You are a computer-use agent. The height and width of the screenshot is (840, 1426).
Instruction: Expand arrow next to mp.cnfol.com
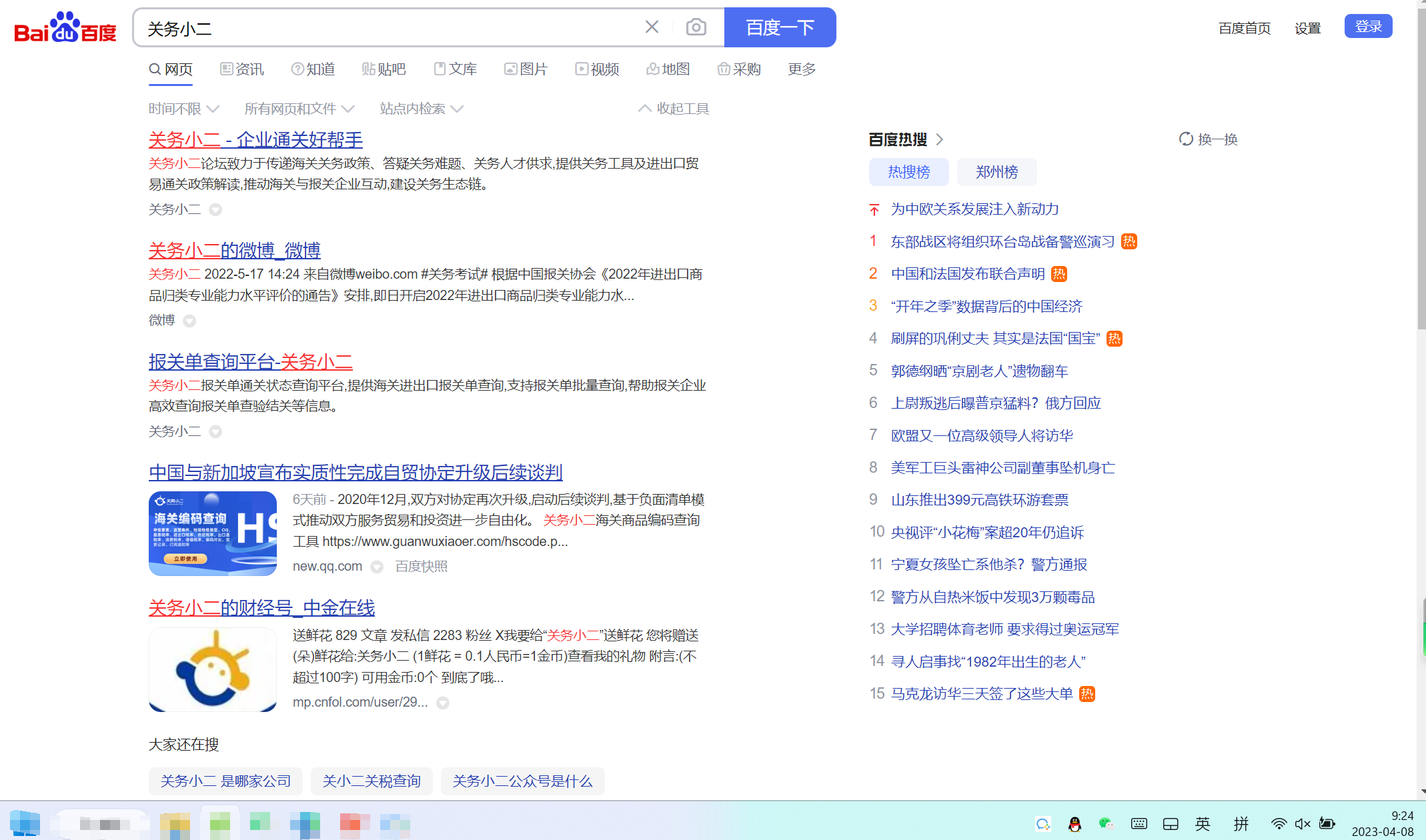[443, 703]
